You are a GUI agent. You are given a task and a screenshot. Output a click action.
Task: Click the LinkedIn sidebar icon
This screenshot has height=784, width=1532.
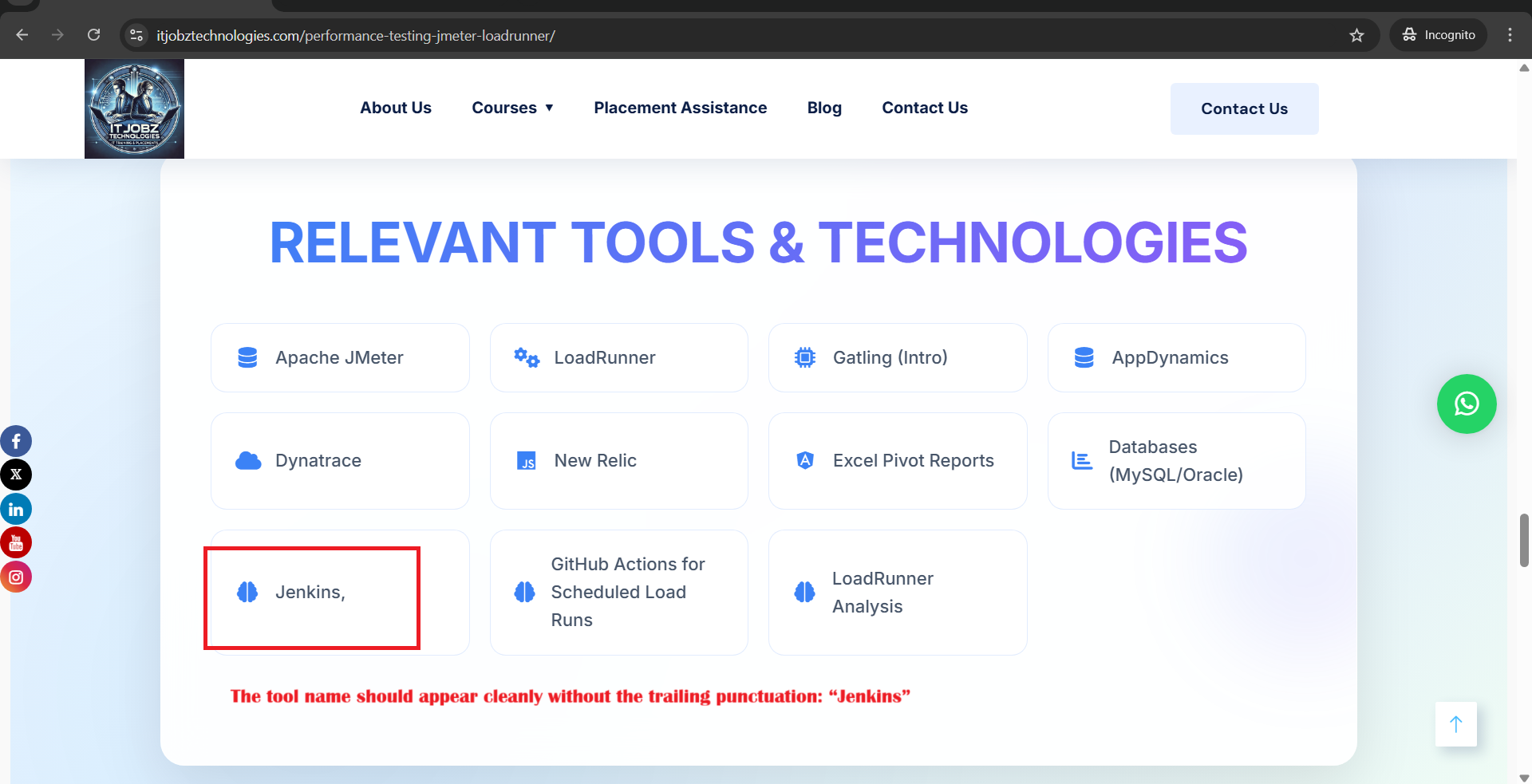16,509
